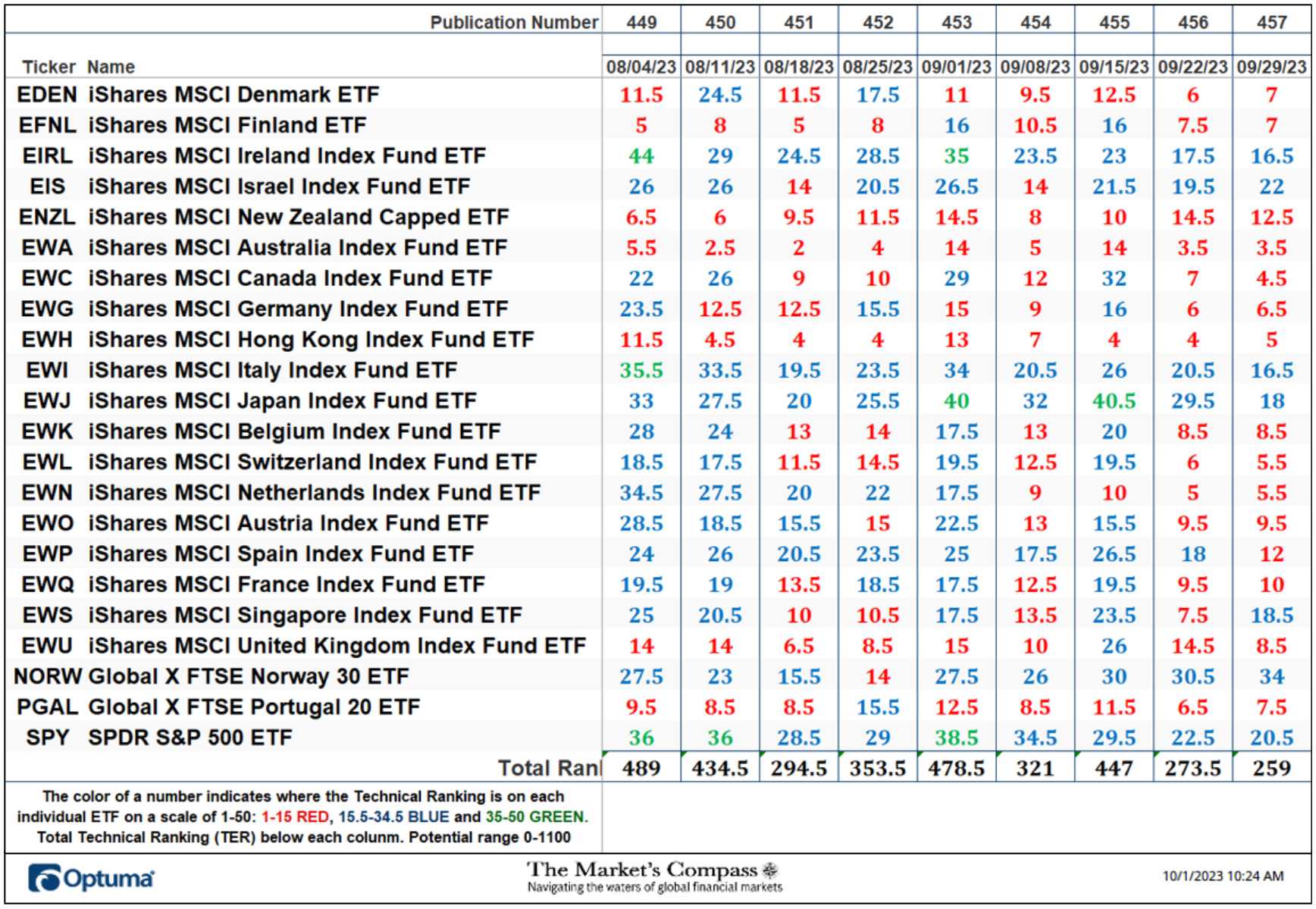Click the EWS ticker
Screen dimensions: 1316x909
coord(47,615)
